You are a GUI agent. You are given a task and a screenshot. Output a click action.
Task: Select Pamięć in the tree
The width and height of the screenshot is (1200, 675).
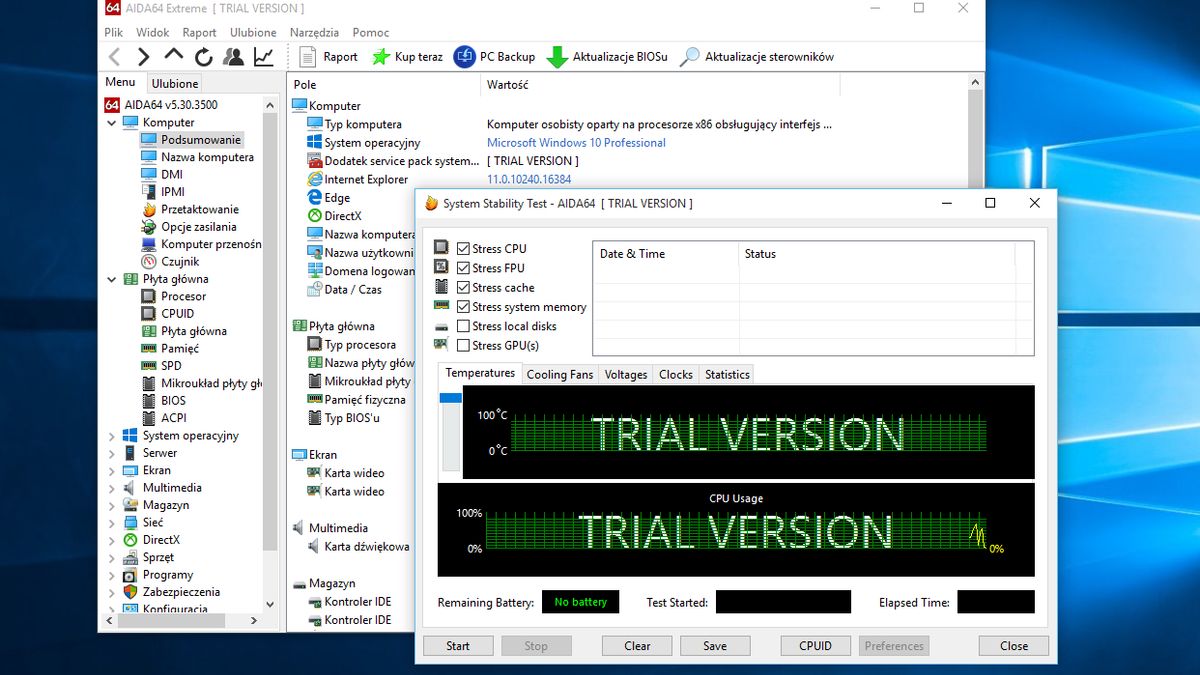180,348
